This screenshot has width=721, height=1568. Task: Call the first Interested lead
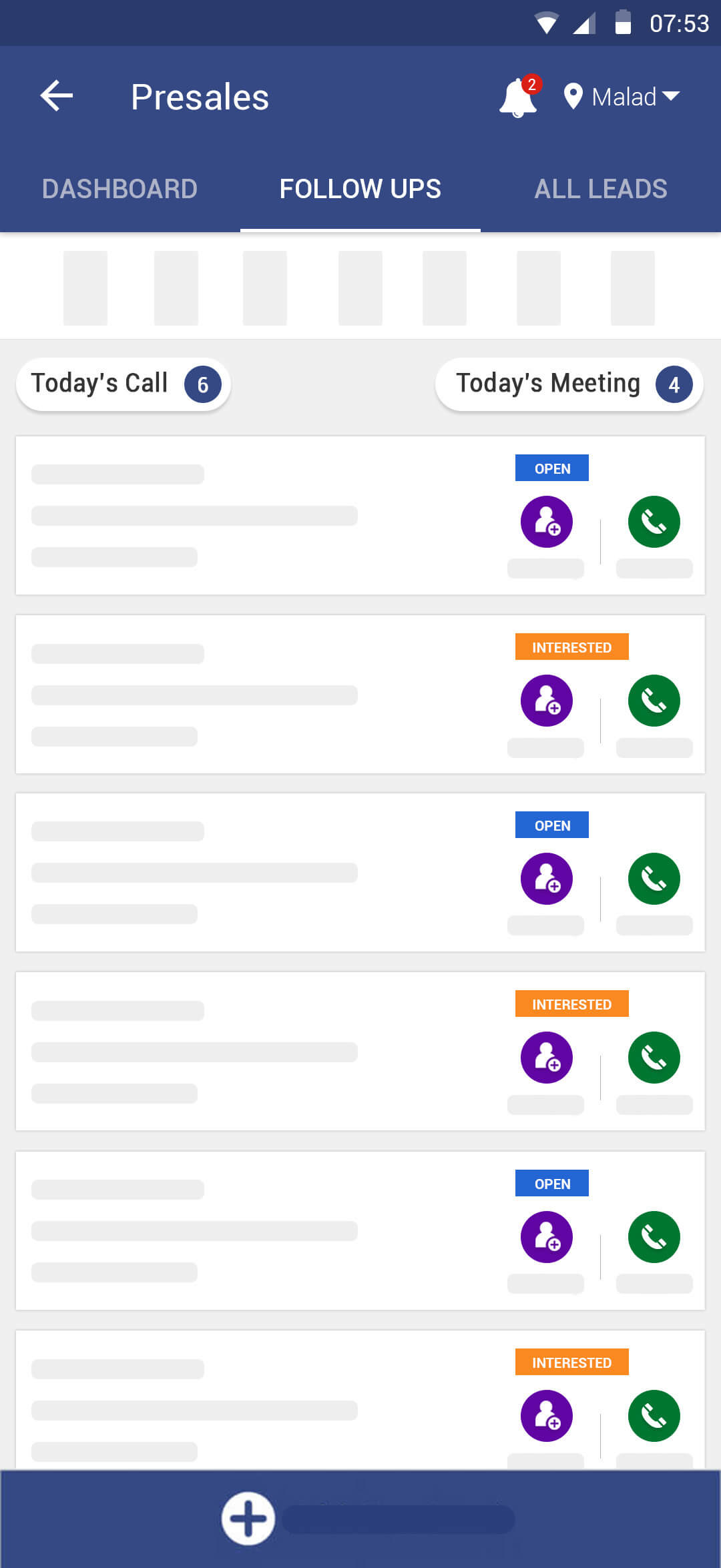tap(654, 701)
